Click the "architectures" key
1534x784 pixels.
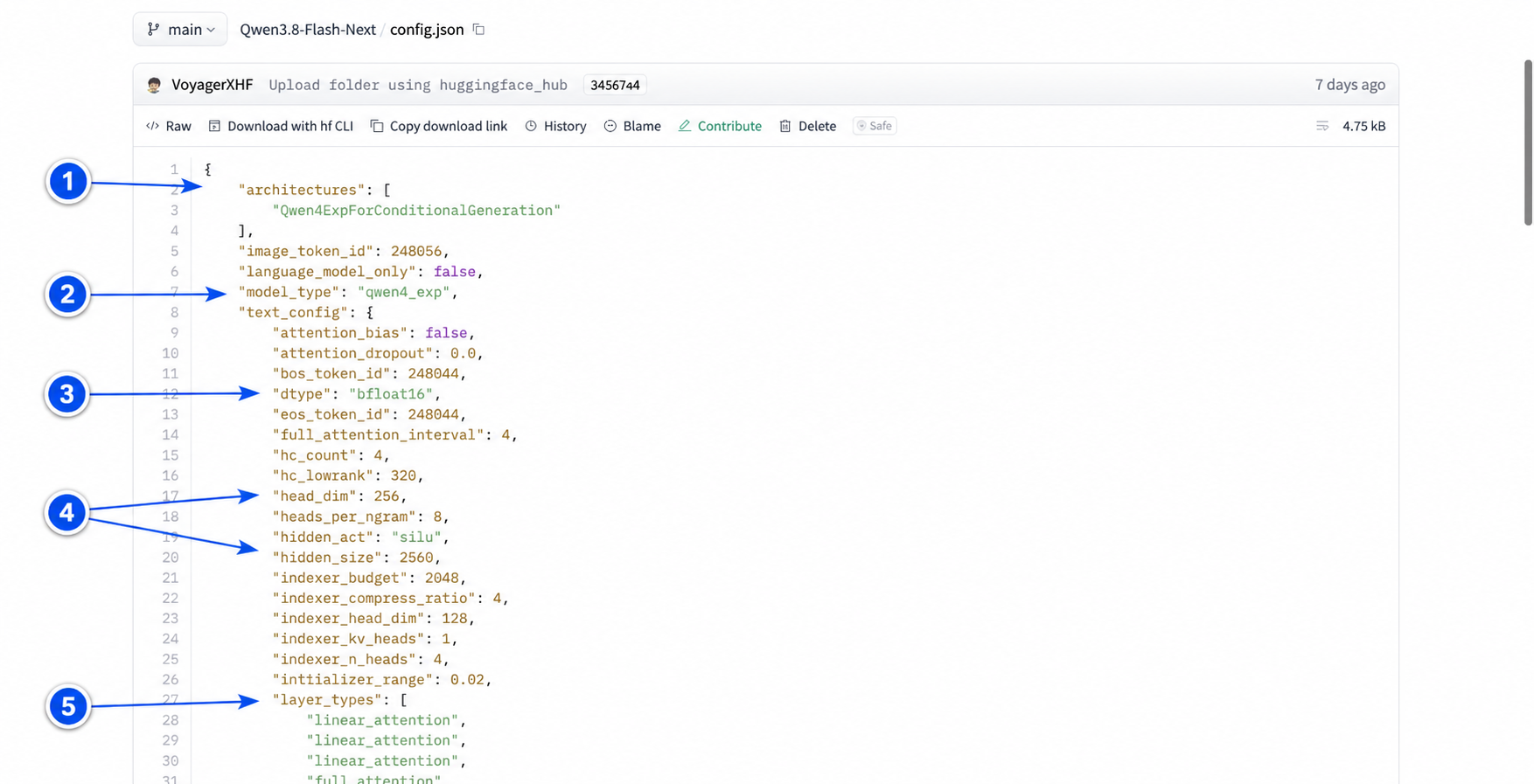[302, 190]
